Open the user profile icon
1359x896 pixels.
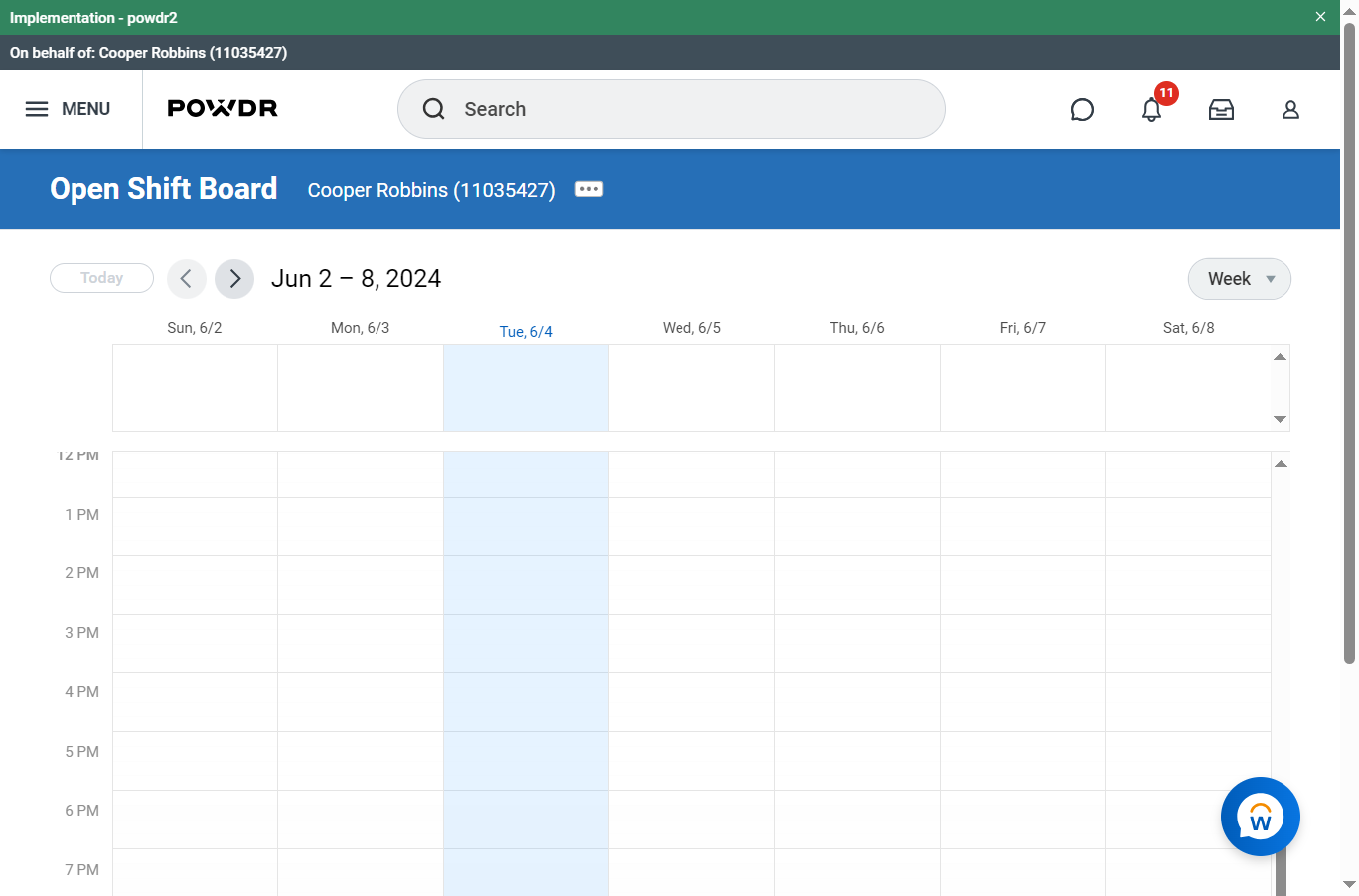click(x=1290, y=110)
